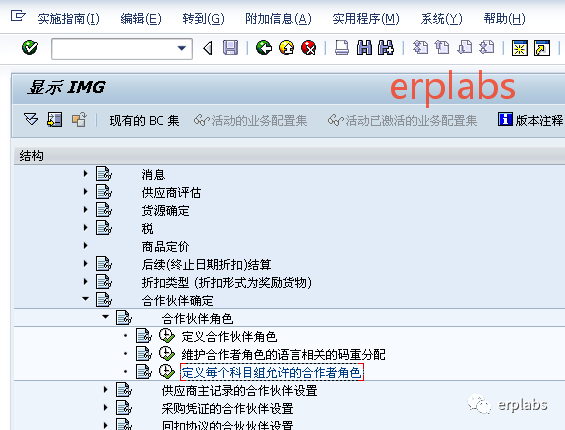
Task: Open documentation icon for 合作伙伴角色
Action: click(124, 318)
